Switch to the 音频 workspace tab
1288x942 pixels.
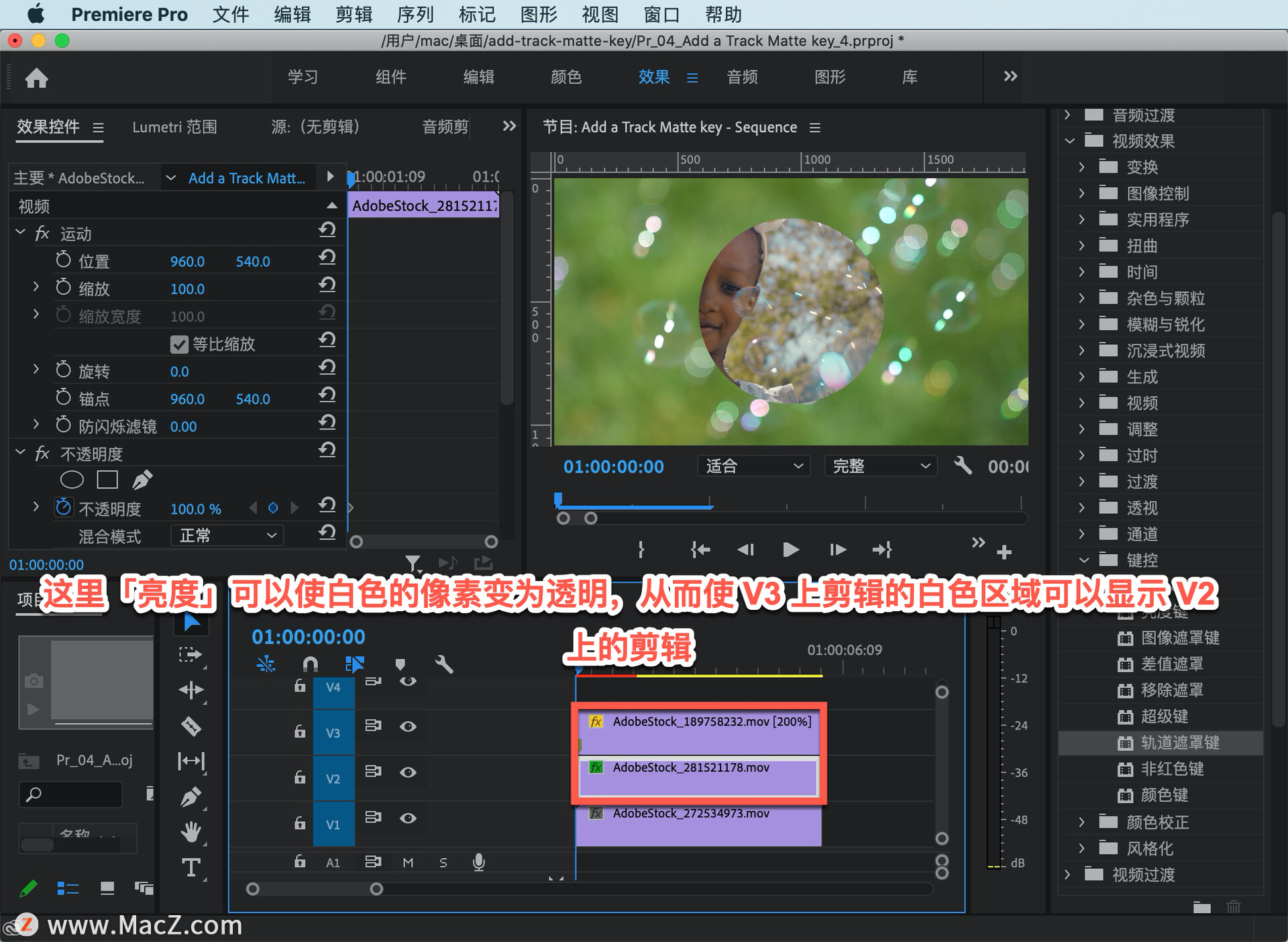[x=742, y=77]
